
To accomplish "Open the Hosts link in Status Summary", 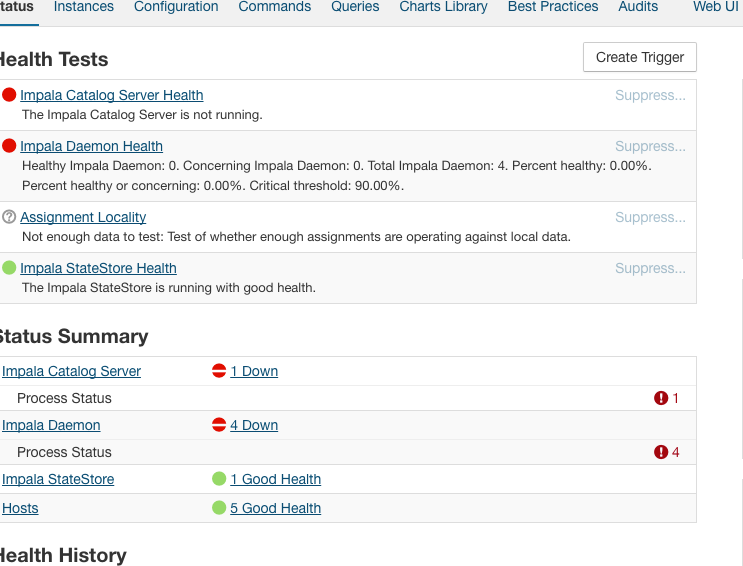I will 20,508.
